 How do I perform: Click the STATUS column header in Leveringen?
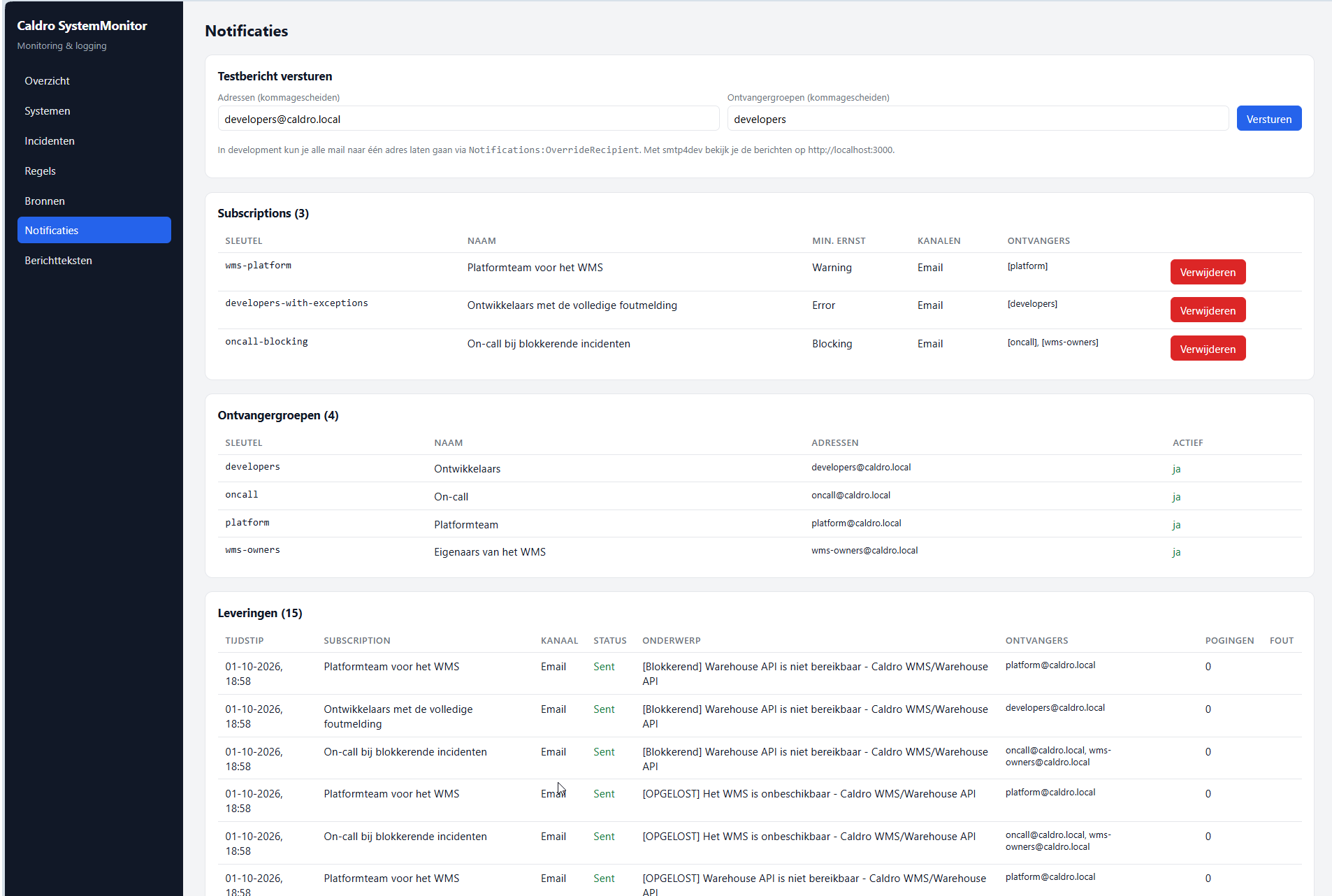point(609,641)
